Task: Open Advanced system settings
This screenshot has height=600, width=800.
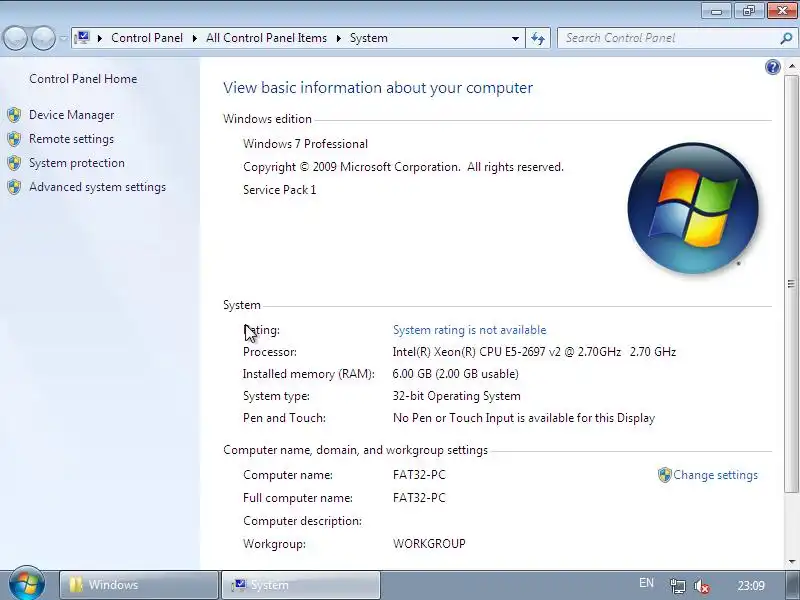Action: 97,187
